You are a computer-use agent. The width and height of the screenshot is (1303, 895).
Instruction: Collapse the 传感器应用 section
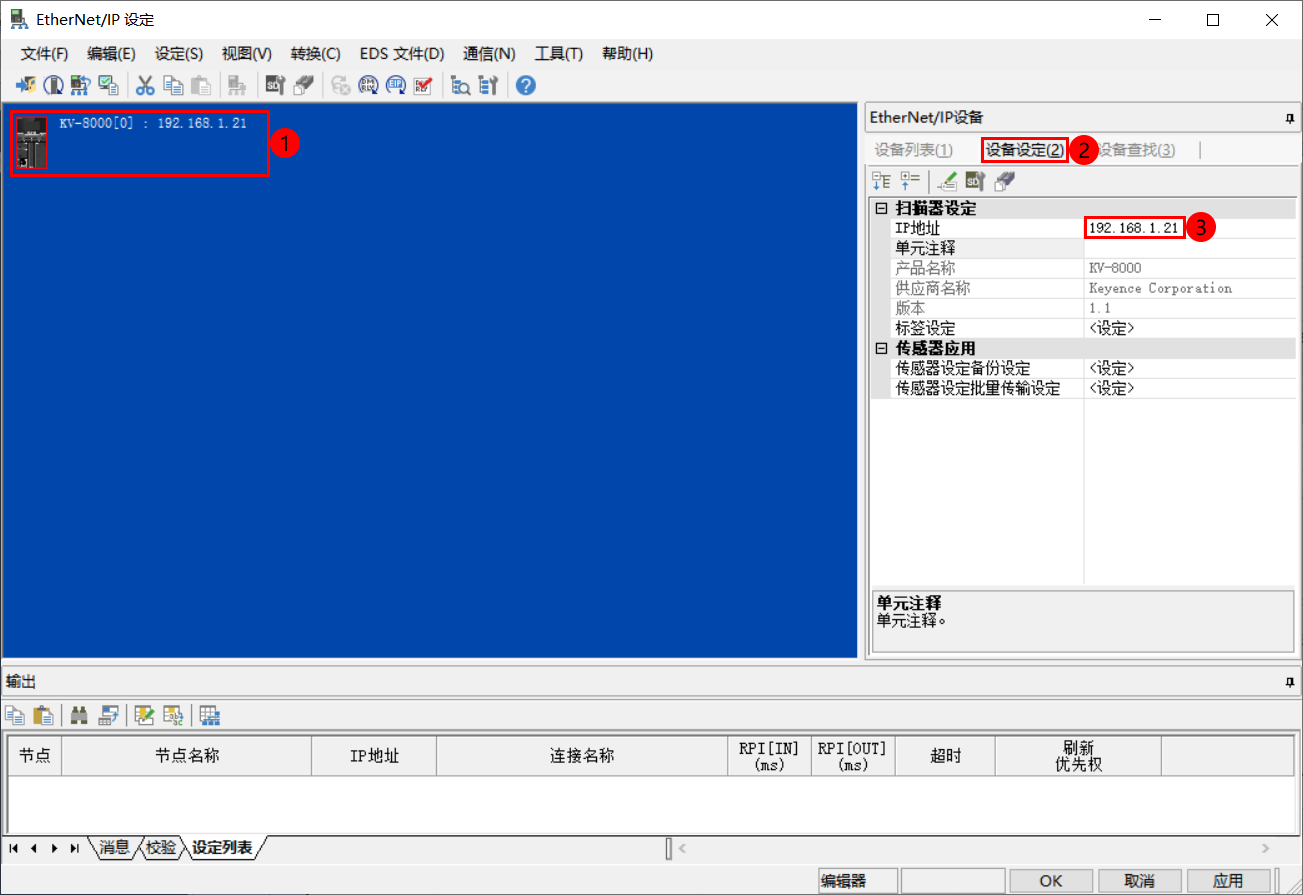click(880, 348)
